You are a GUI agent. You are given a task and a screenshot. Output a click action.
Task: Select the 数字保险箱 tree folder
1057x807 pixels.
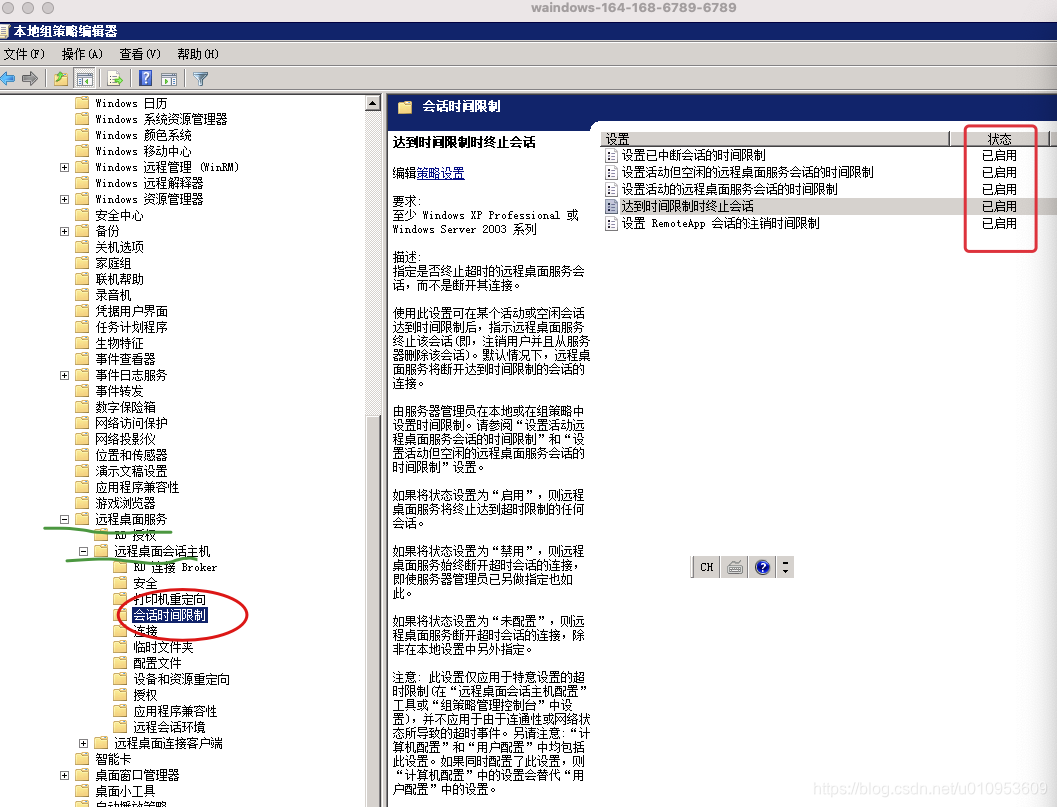pyautogui.click(x=125, y=407)
